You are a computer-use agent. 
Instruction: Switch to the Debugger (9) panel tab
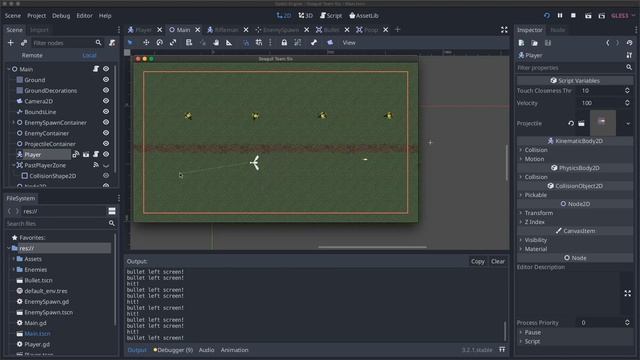coord(173,350)
